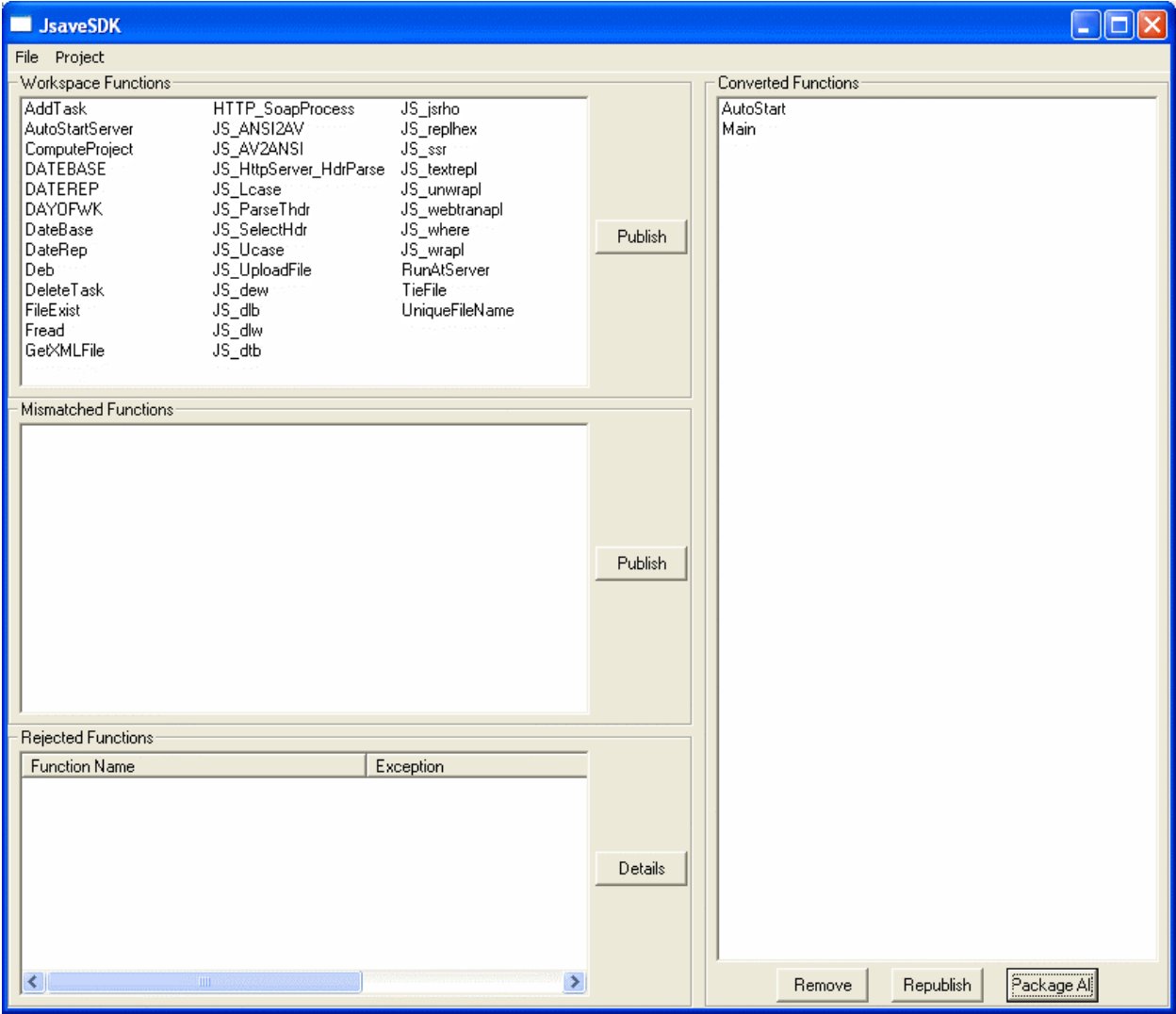Select the TieFile function
The height and width of the screenshot is (1014, 1176).
(x=424, y=290)
